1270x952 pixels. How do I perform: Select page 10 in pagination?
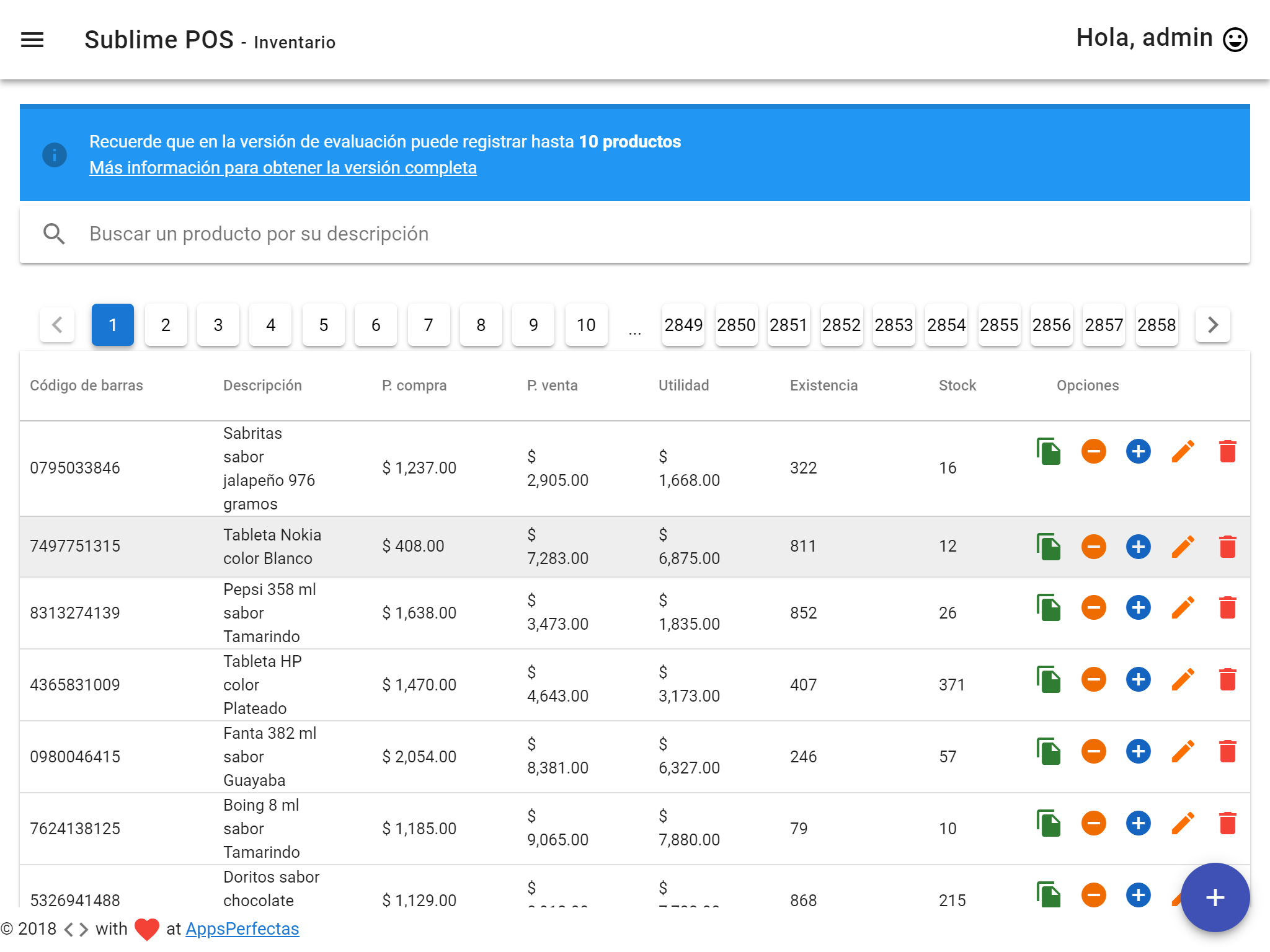[586, 325]
